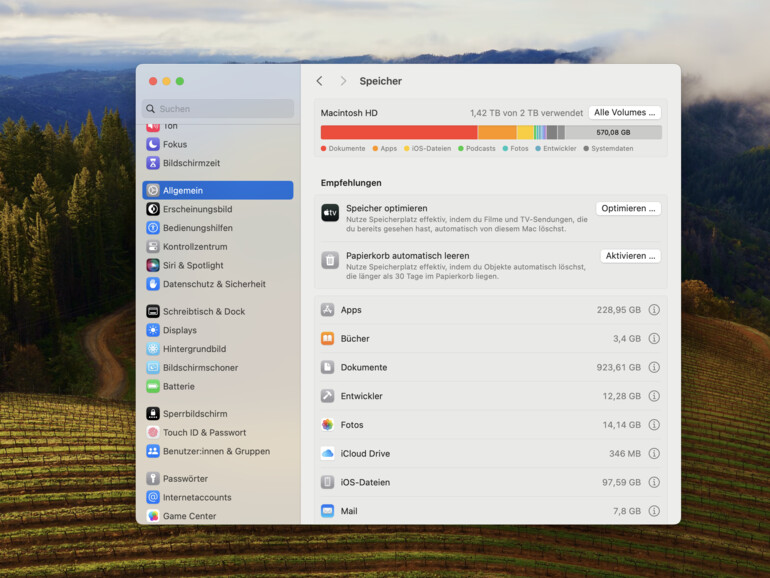Show info for Bücher storage
770x578 pixels.
point(654,338)
